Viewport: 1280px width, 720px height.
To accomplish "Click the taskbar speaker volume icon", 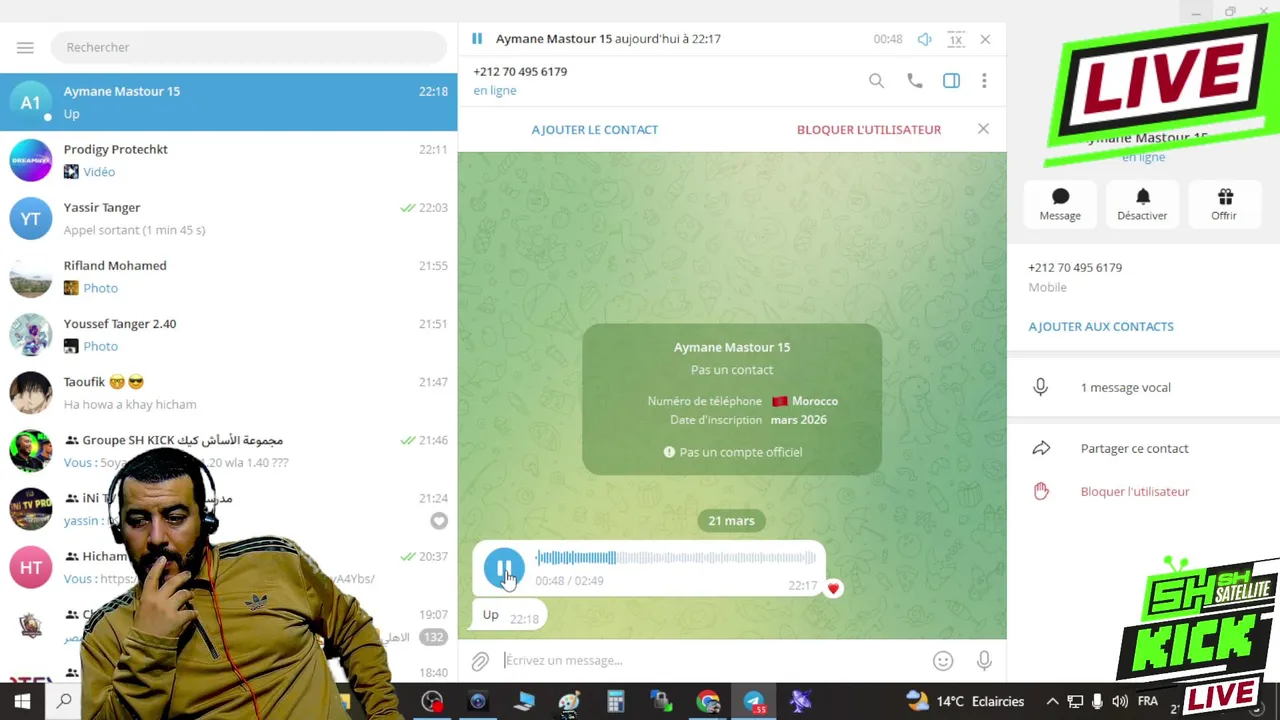I will (1120, 702).
